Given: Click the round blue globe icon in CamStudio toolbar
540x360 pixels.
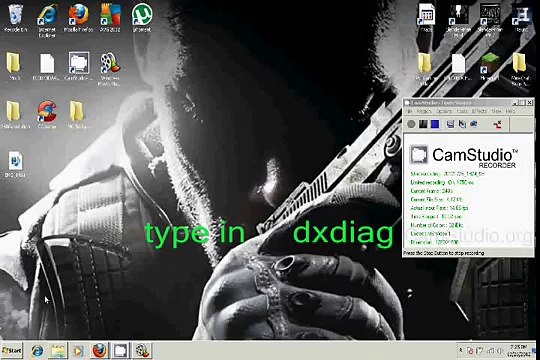Looking at the screenshot, I should click(x=474, y=124).
